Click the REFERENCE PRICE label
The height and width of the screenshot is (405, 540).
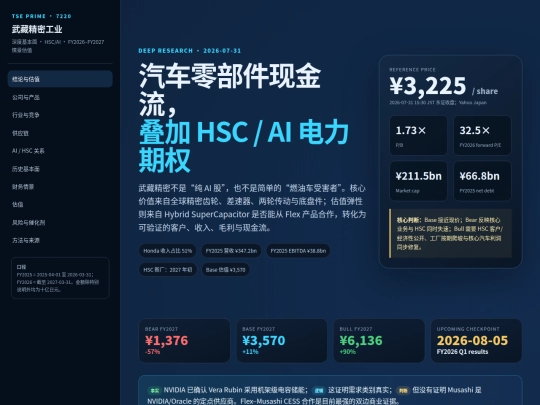[x=412, y=70]
